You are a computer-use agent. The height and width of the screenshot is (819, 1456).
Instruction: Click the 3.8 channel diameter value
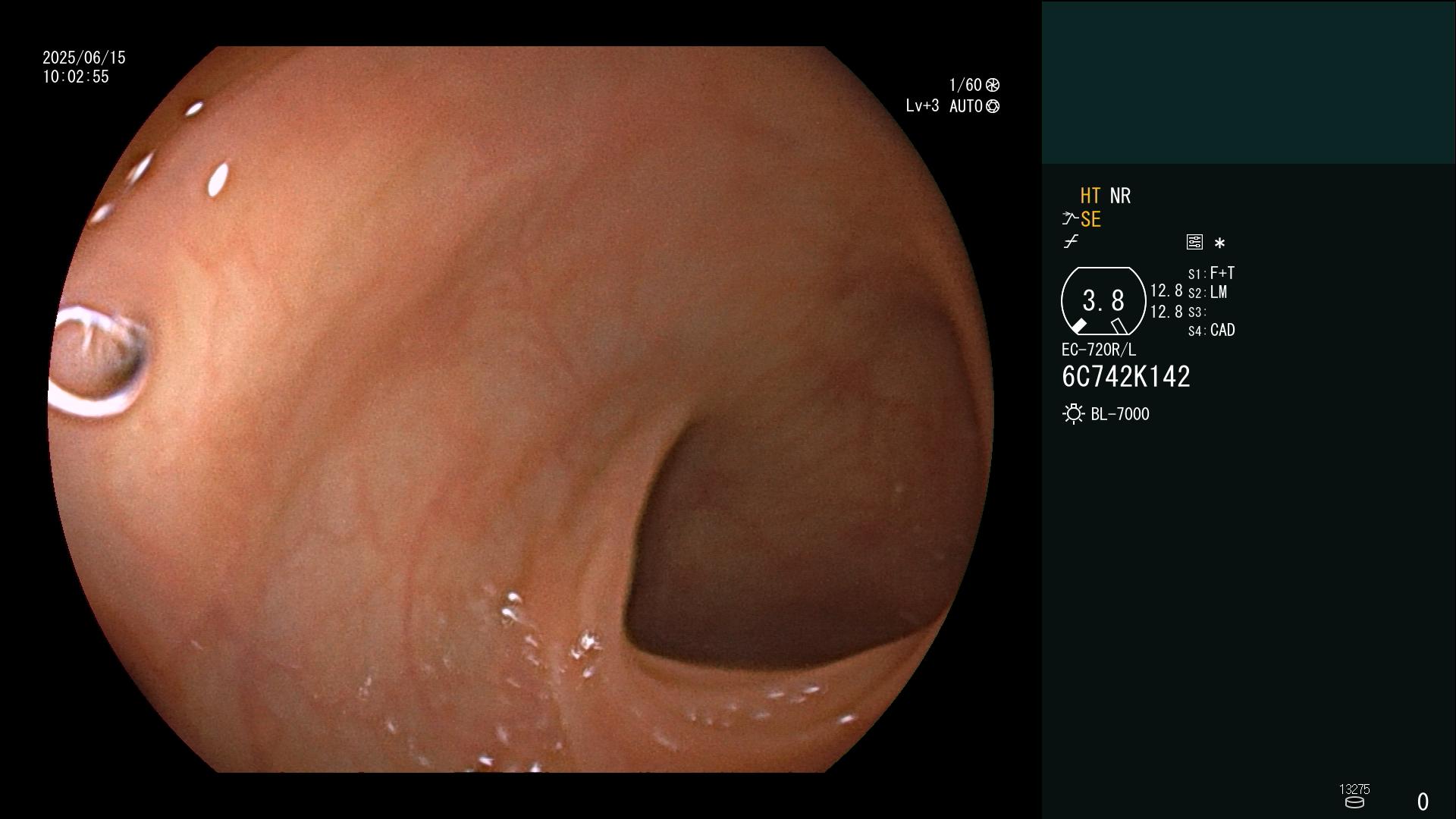point(1103,301)
